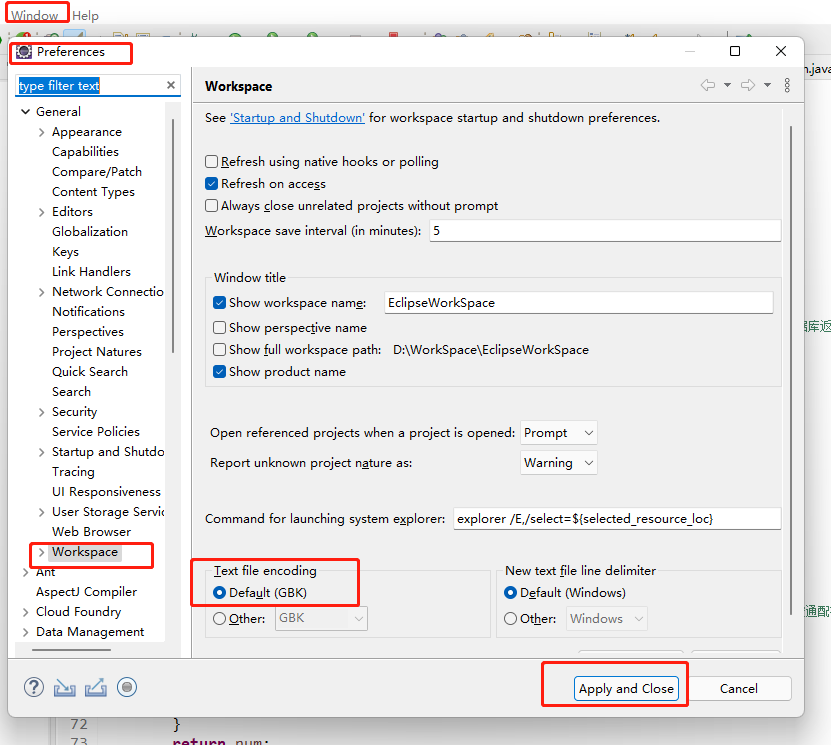
Task: Open the forward history dropdown arrow
Action: tap(767, 85)
